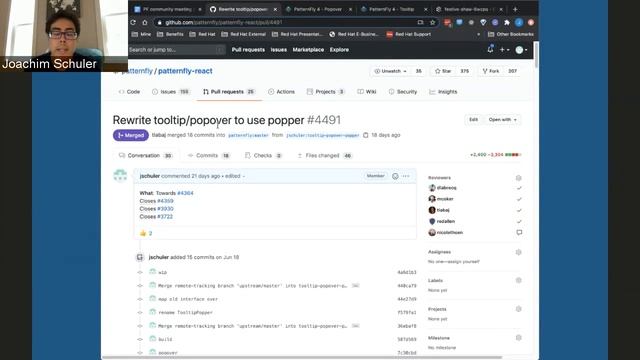The height and width of the screenshot is (360, 640).
Task: Click 'assign yourself' link under Assignees
Action: (x=463, y=262)
